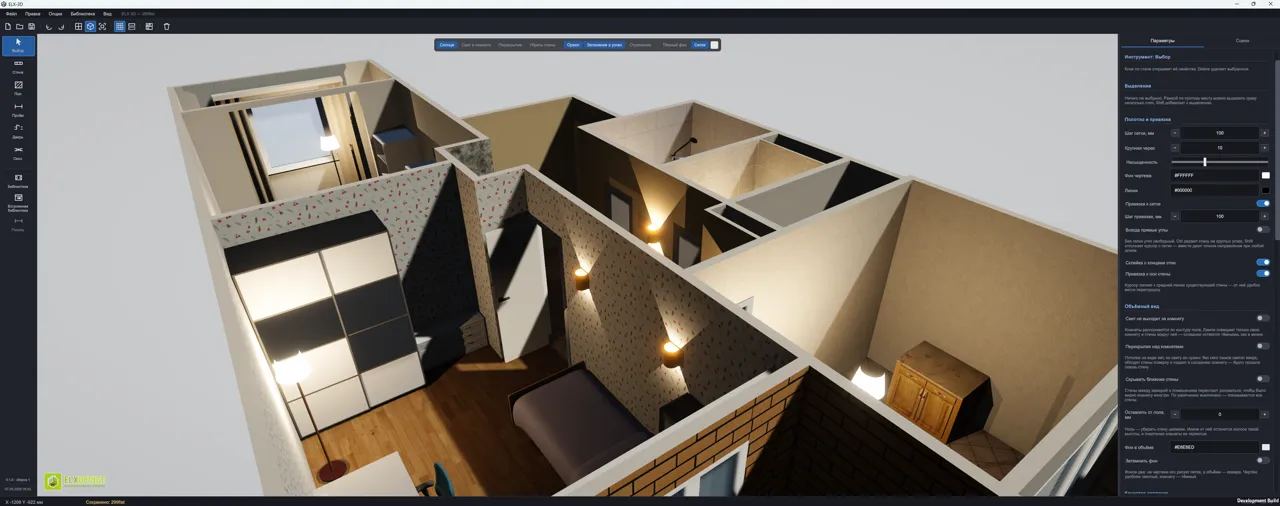Screen dimensions: 1280x506
Task: Select the ruler measurement tool in sidebar
Action: pos(18,224)
